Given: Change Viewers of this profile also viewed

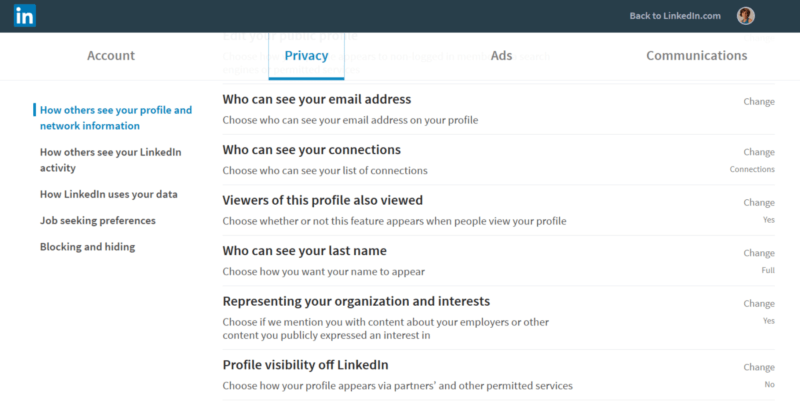Looking at the screenshot, I should coord(759,203).
